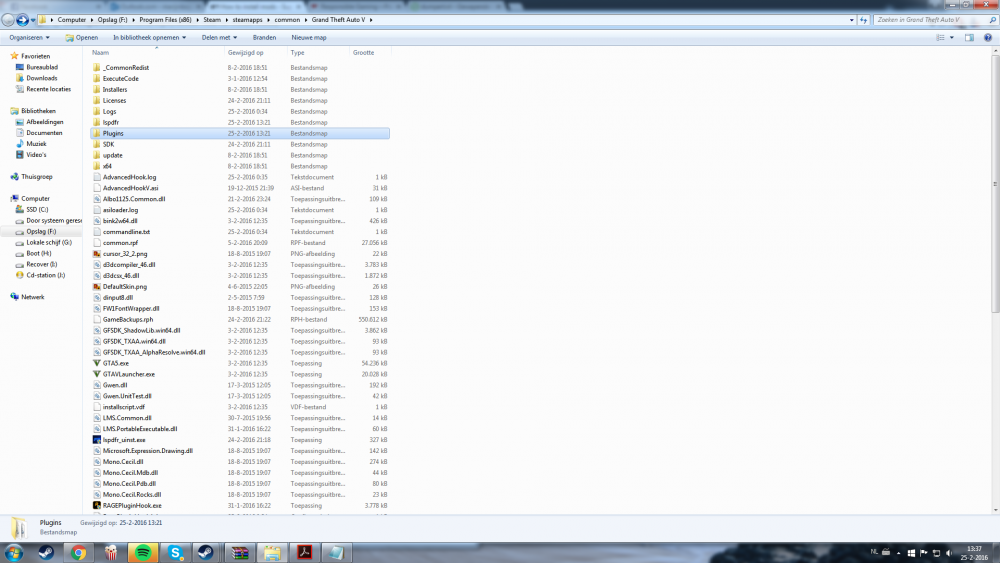Click common in the address breadcrumb
The image size is (1000, 563).
[287, 20]
